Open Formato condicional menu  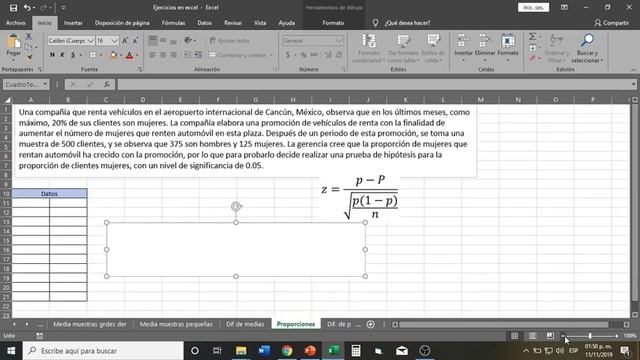tap(369, 49)
